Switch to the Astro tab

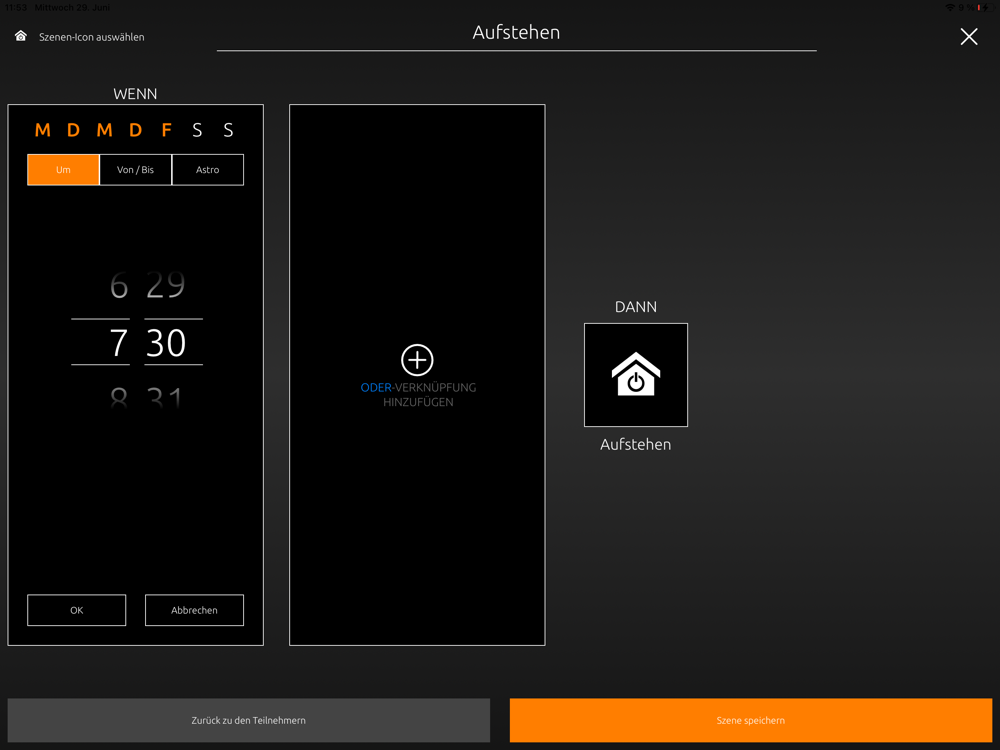pos(207,170)
